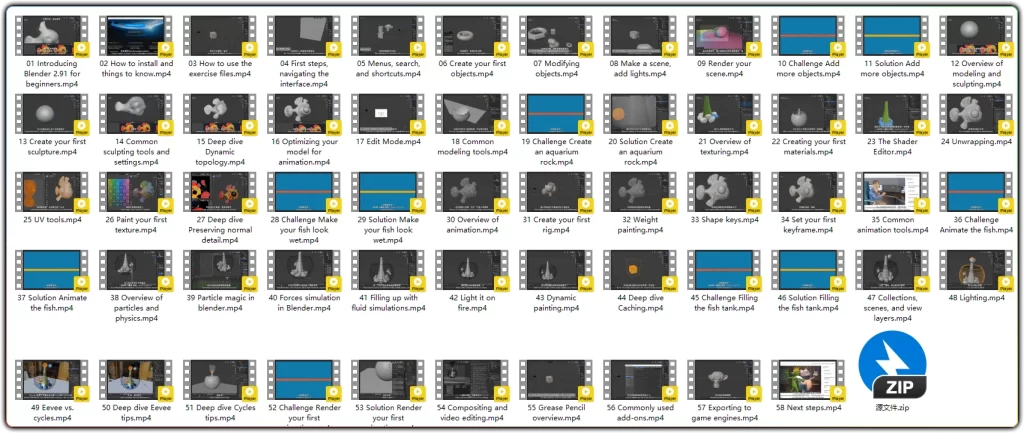
Task: Click the 11 Solution Add more objects icon
Action: (892, 36)
